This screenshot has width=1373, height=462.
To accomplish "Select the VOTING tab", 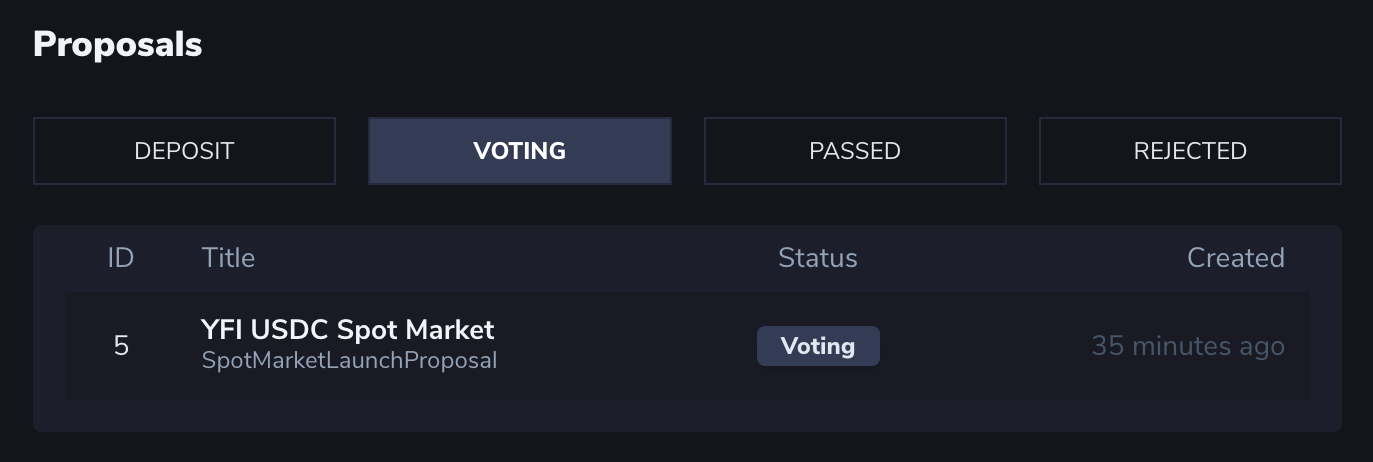I will click(x=519, y=151).
